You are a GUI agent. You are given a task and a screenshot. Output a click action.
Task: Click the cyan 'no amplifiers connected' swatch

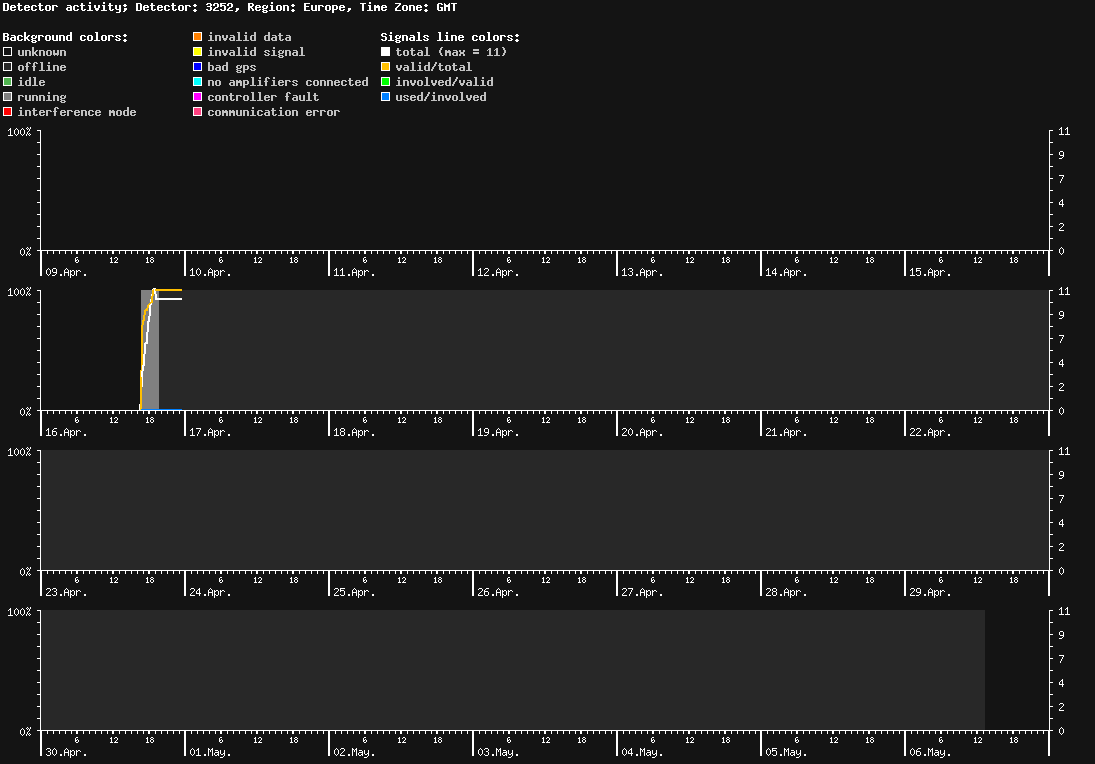tap(198, 82)
